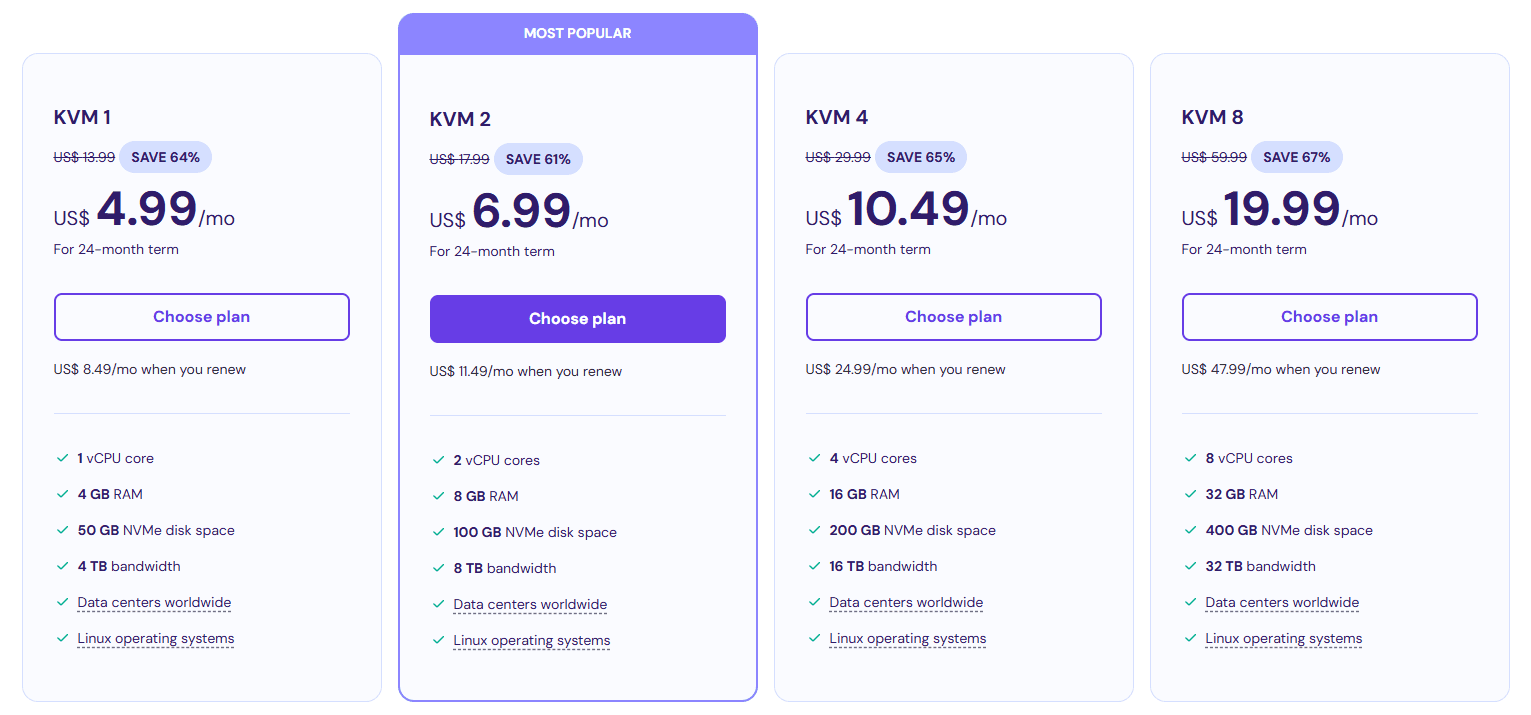View Data centers worldwide info in KVM 8
1531x715 pixels.
click(x=1282, y=603)
